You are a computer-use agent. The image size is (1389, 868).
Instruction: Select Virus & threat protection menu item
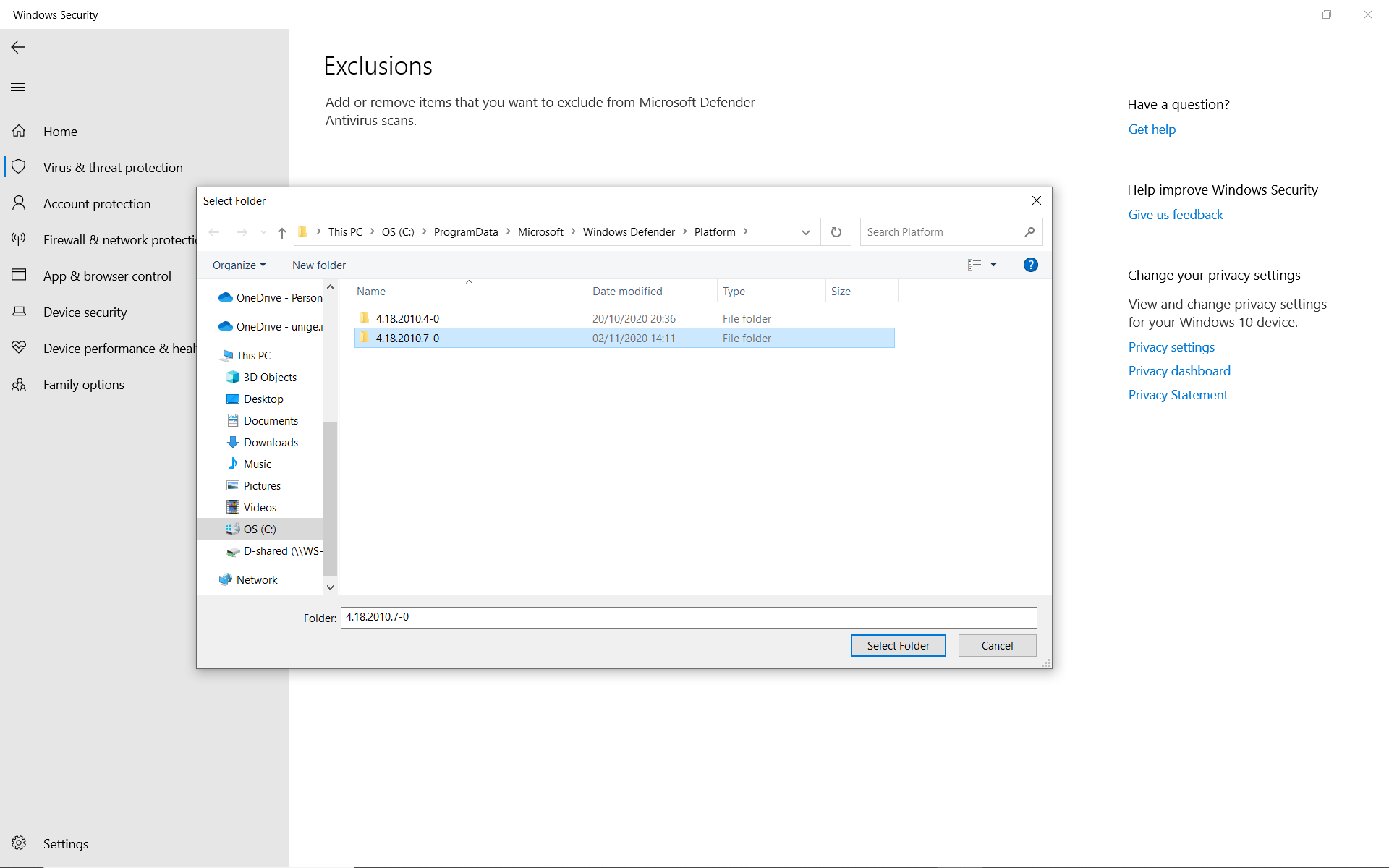pos(113,167)
